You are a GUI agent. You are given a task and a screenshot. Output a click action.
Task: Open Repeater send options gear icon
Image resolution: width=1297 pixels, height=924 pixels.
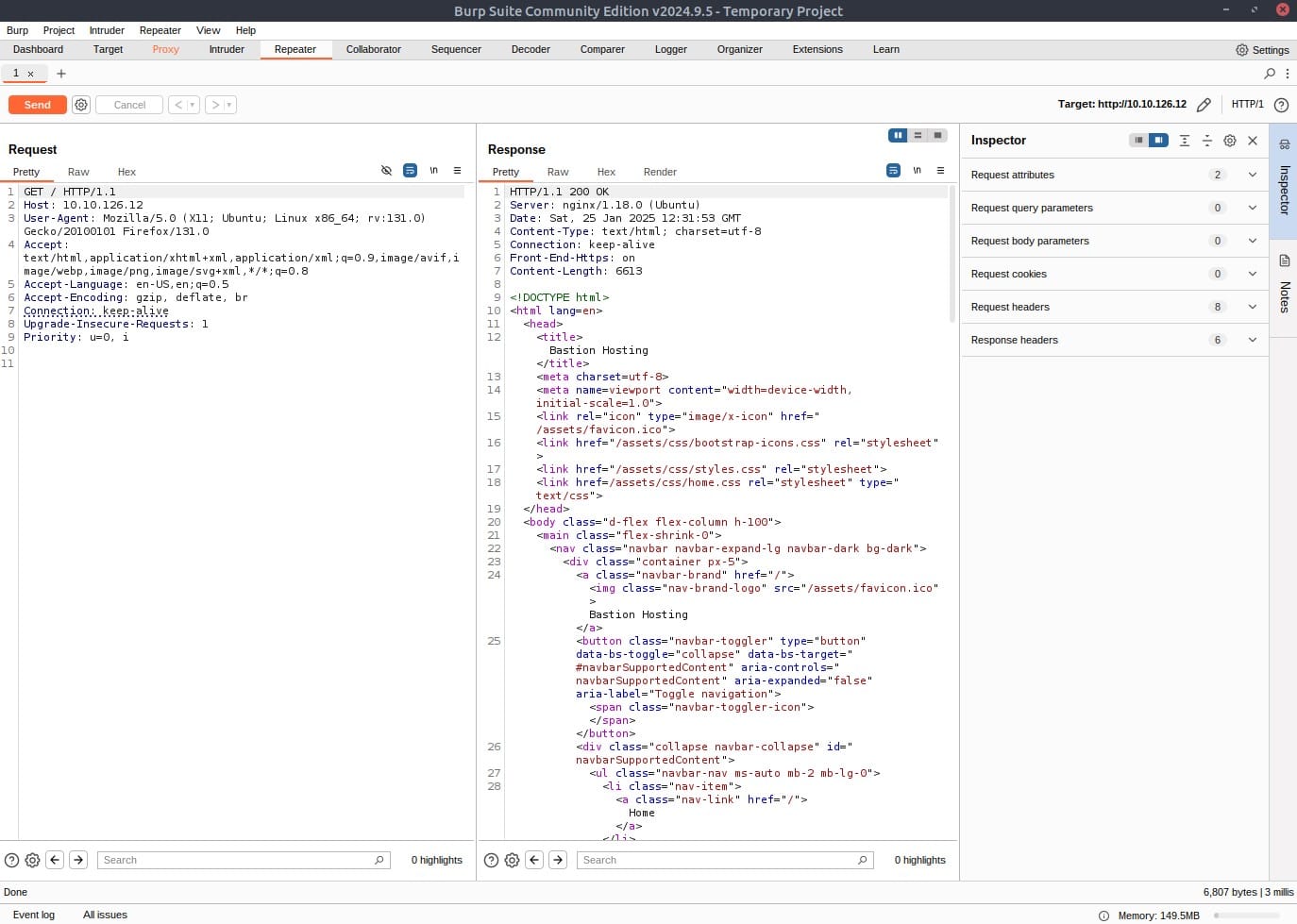pyautogui.click(x=81, y=105)
